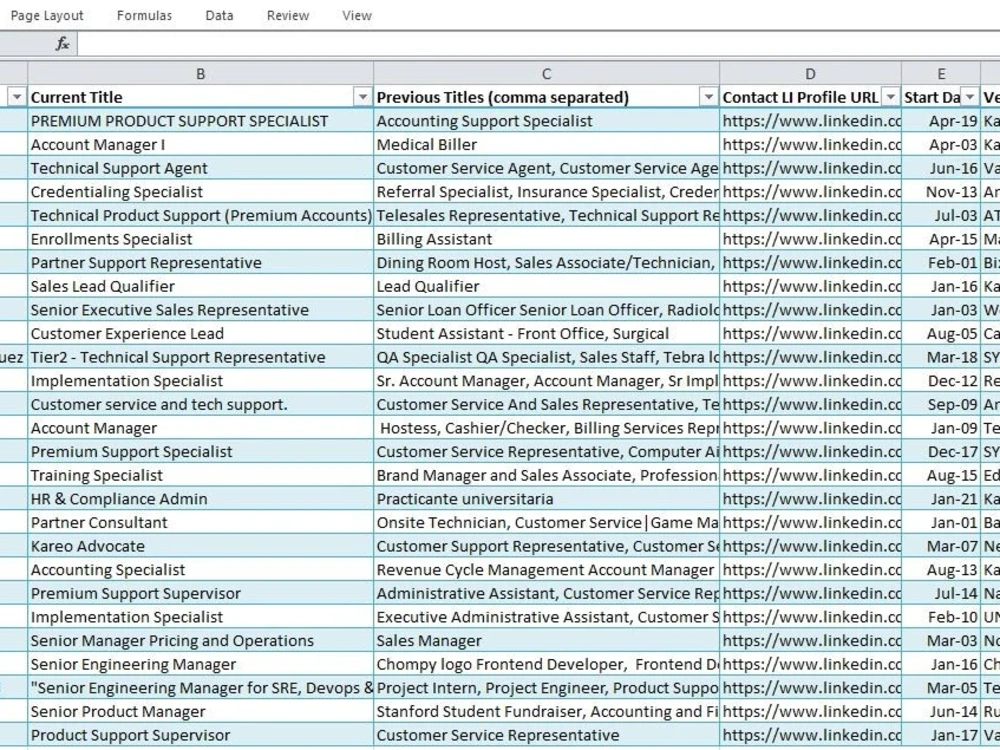Open the Start Date filter dropdown

coord(970,97)
